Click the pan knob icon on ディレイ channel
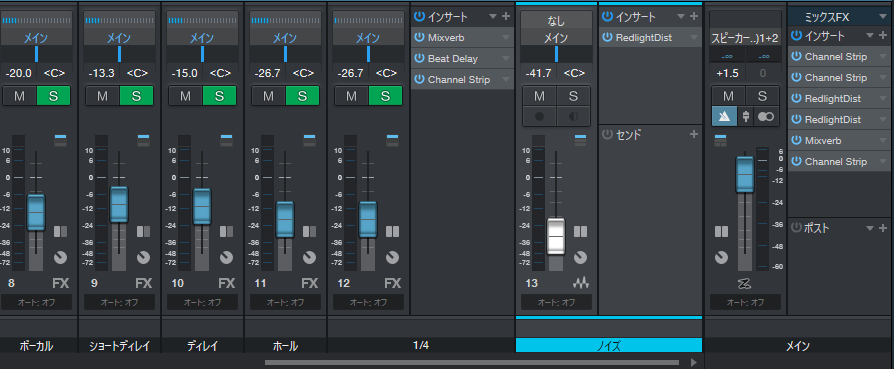 pyautogui.click(x=226, y=257)
